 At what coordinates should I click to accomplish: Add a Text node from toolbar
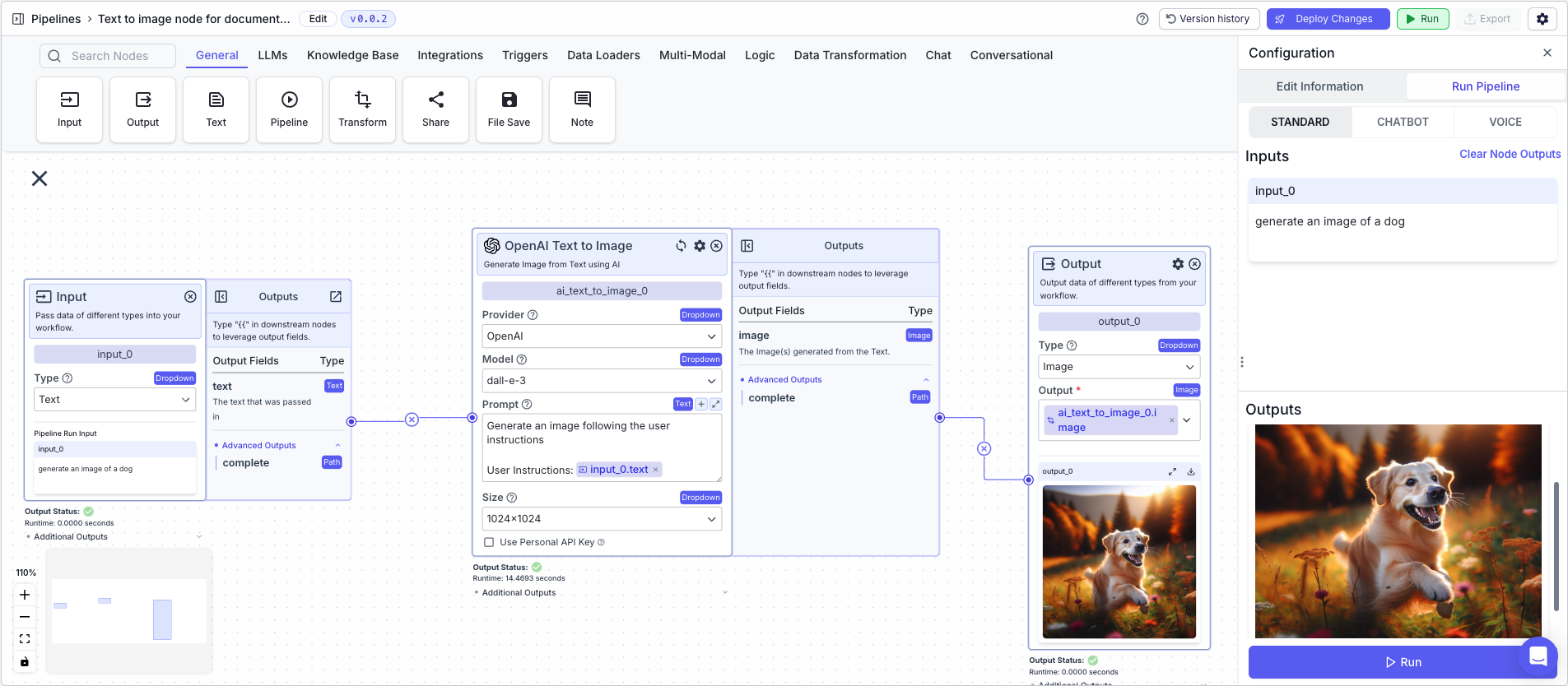click(216, 109)
